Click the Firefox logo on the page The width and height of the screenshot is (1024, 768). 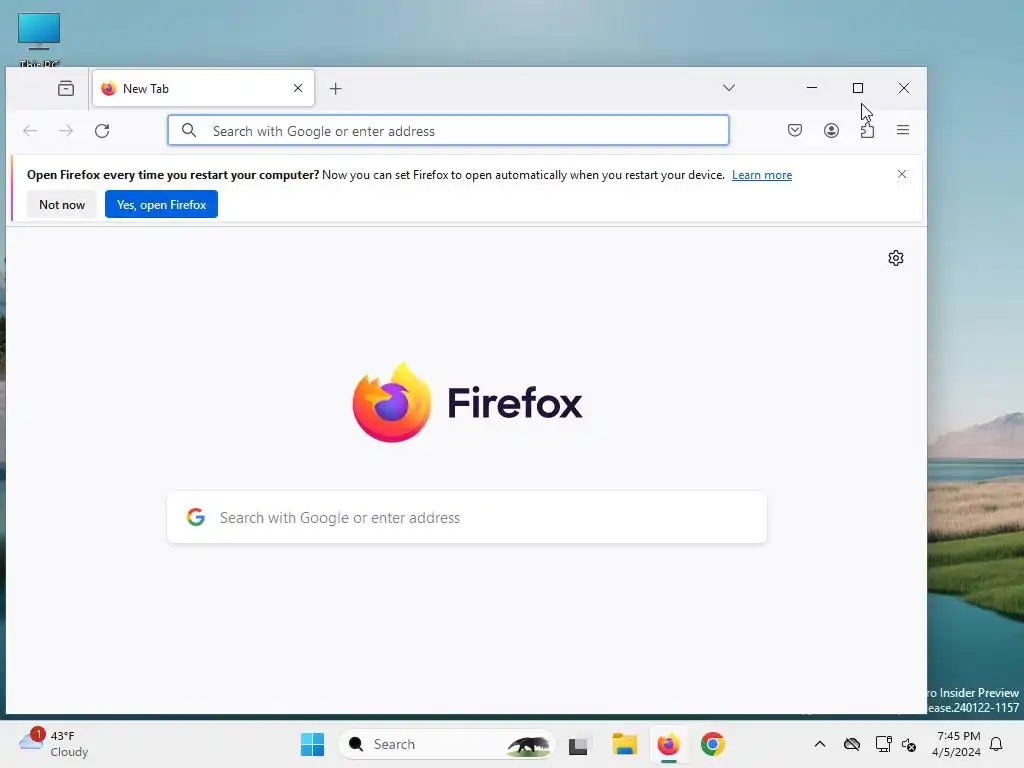467,402
